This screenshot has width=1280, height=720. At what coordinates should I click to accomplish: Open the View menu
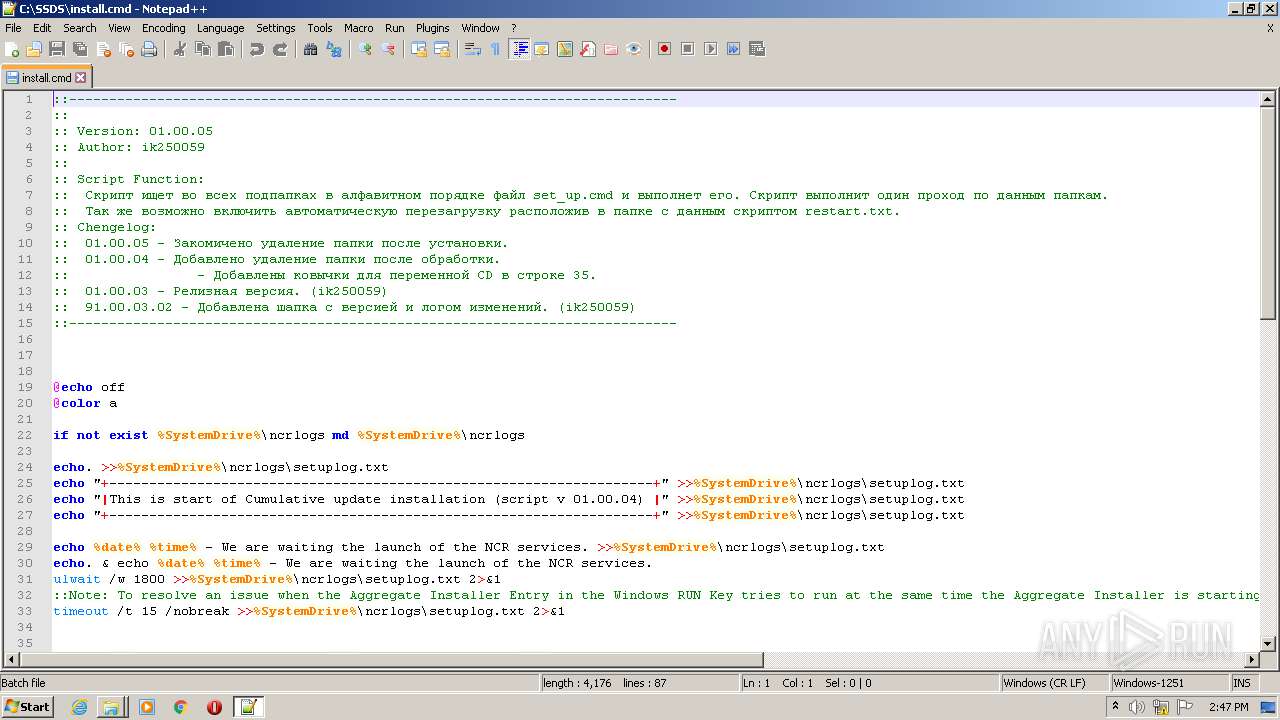pos(119,28)
